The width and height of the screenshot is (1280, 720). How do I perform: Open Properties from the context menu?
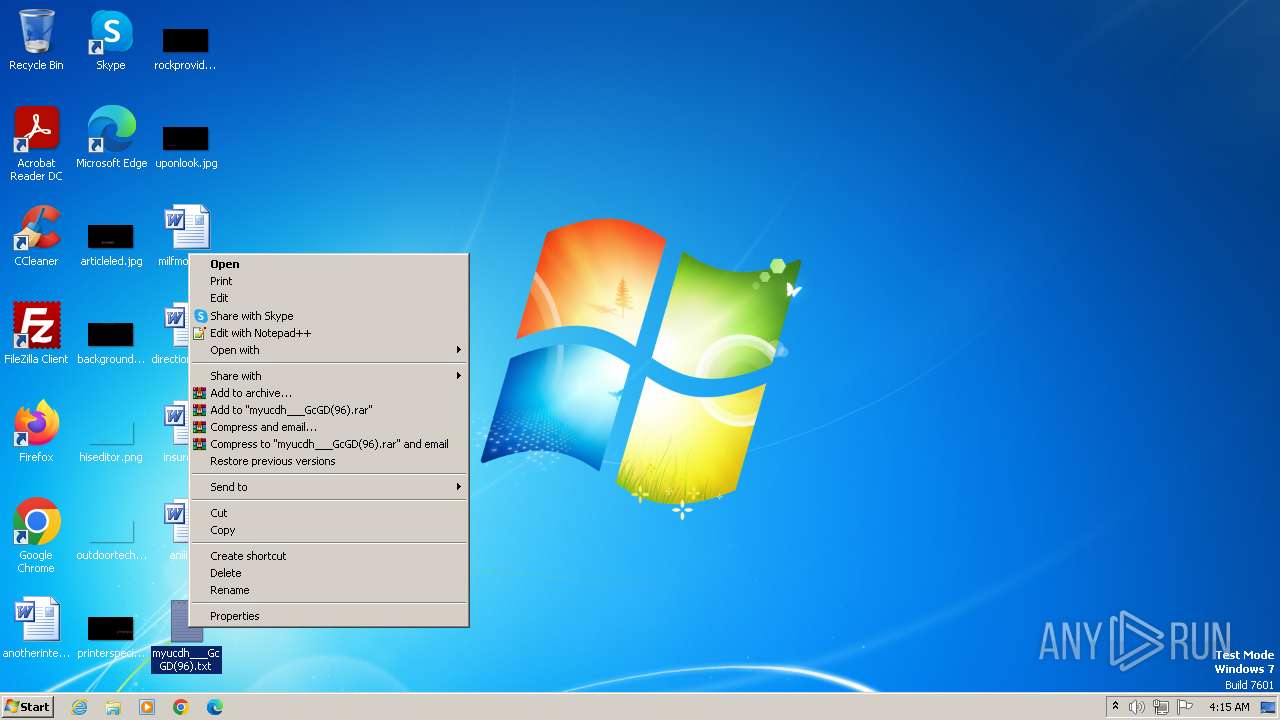click(329, 616)
